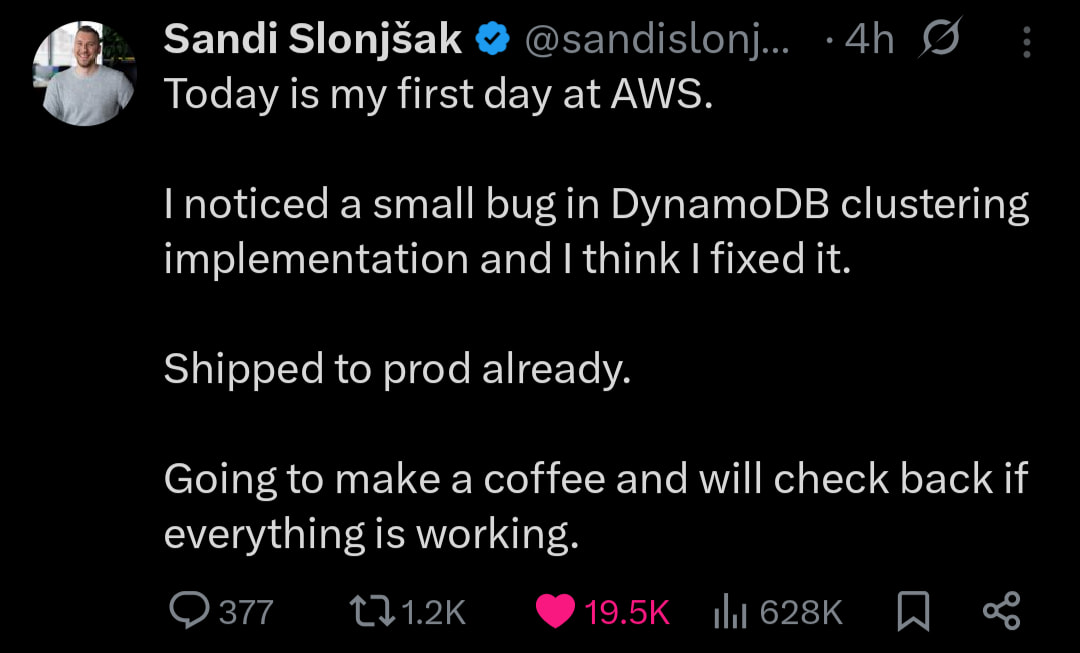The image size is (1080, 653).
Task: Open Sandi Slonjšak's profile picture
Action: [x=84, y=75]
